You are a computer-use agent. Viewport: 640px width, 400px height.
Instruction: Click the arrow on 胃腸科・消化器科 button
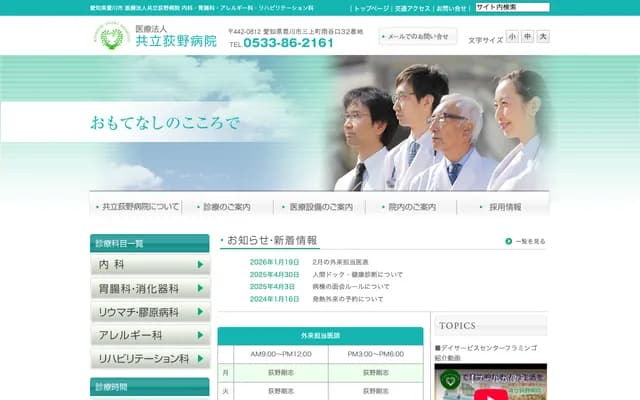tap(200, 288)
